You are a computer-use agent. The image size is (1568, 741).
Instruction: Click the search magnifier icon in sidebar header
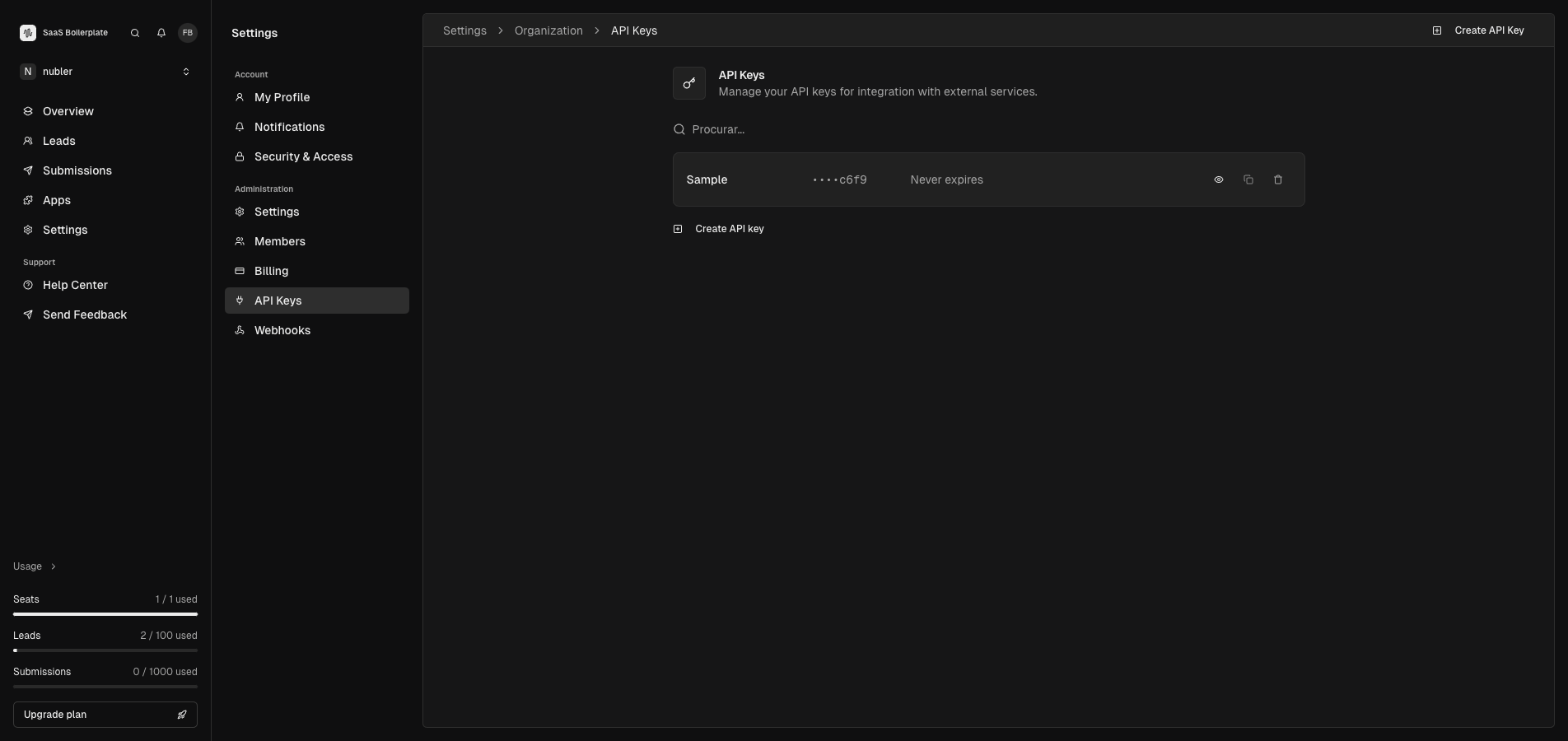point(135,33)
